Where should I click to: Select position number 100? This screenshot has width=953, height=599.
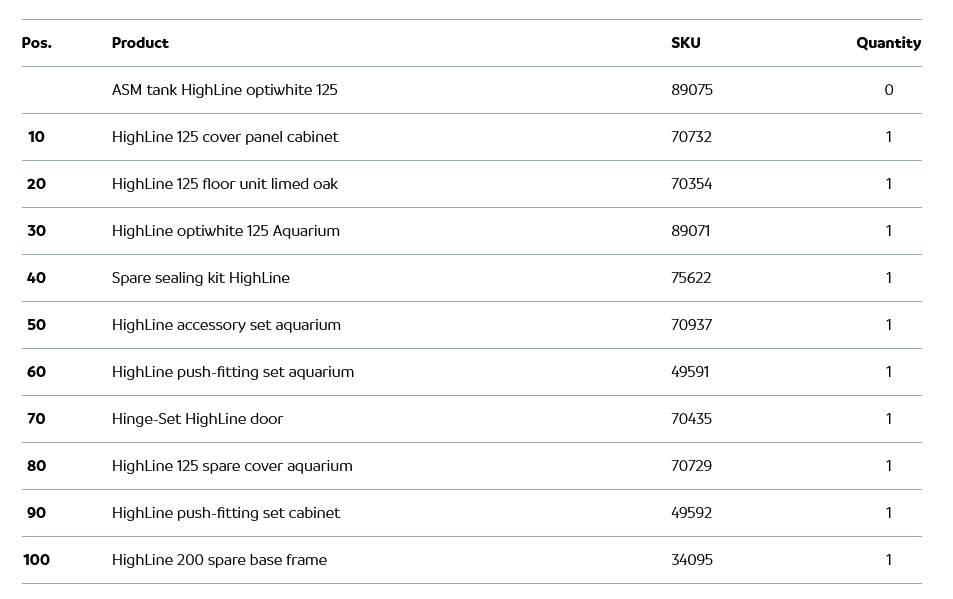point(37,560)
